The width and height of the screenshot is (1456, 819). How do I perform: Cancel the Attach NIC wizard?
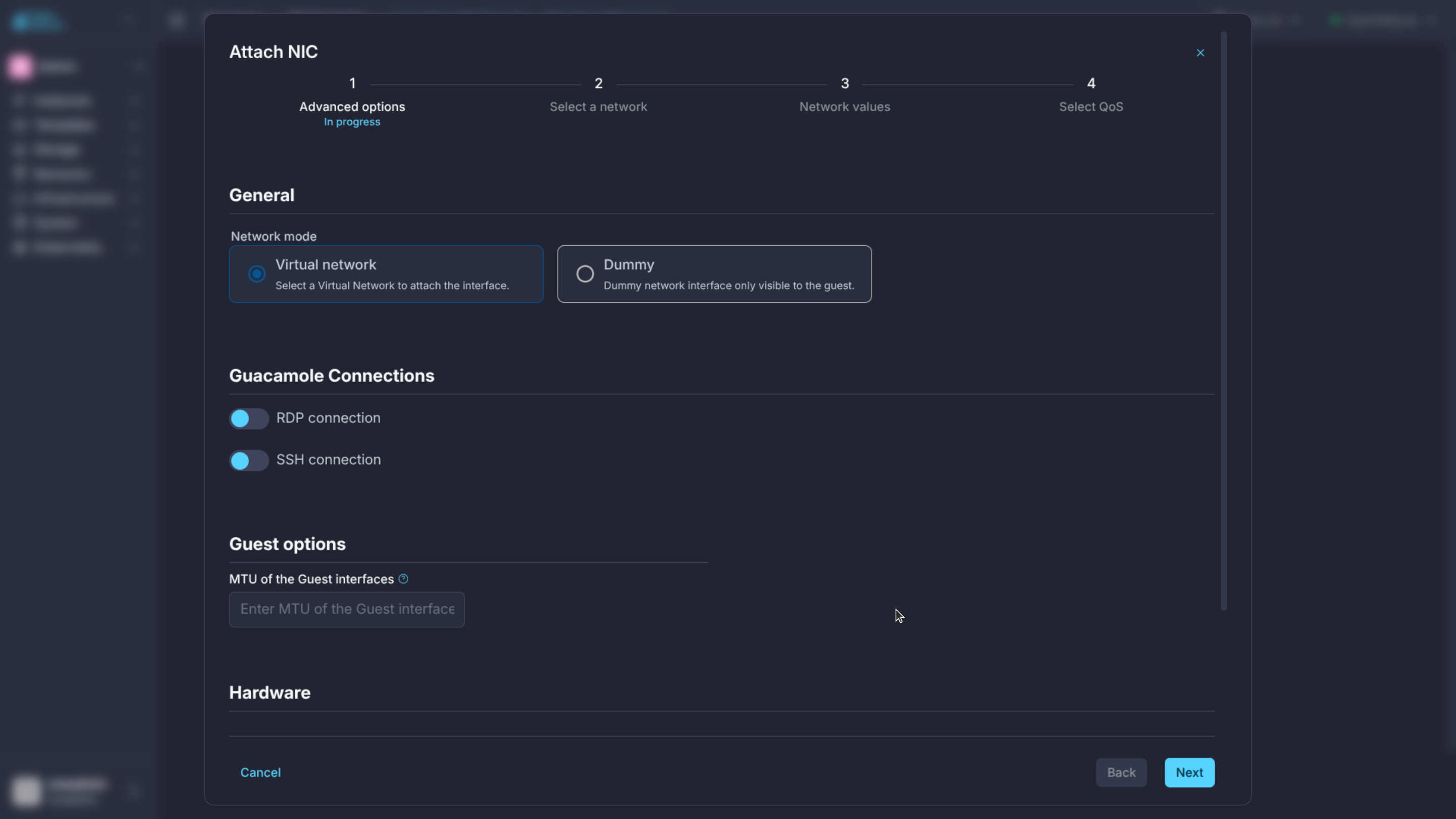pos(260,772)
